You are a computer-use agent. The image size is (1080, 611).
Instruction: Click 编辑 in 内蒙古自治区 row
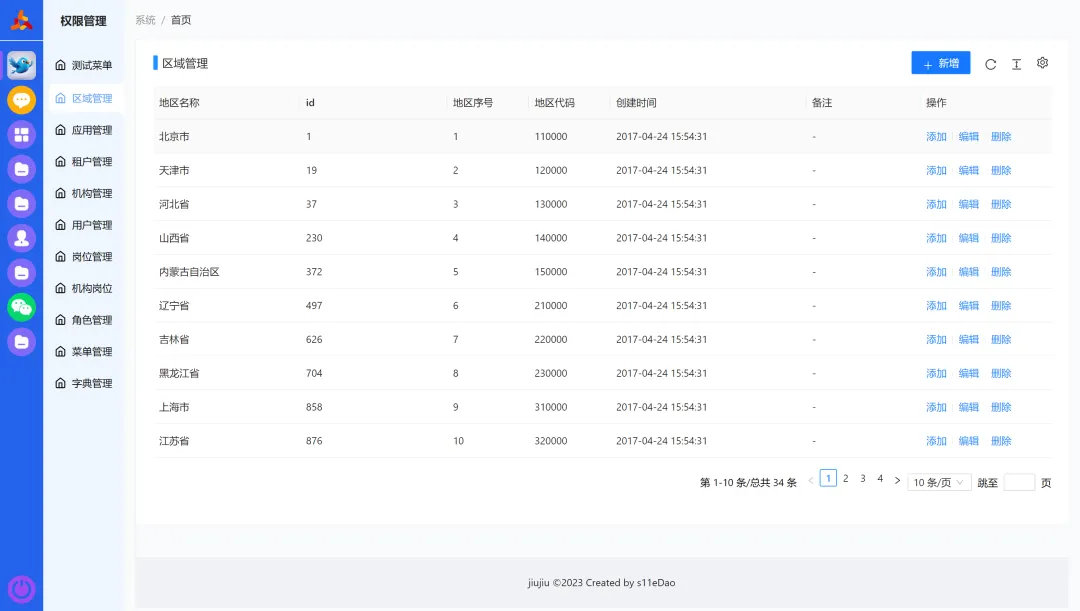pyautogui.click(x=968, y=271)
